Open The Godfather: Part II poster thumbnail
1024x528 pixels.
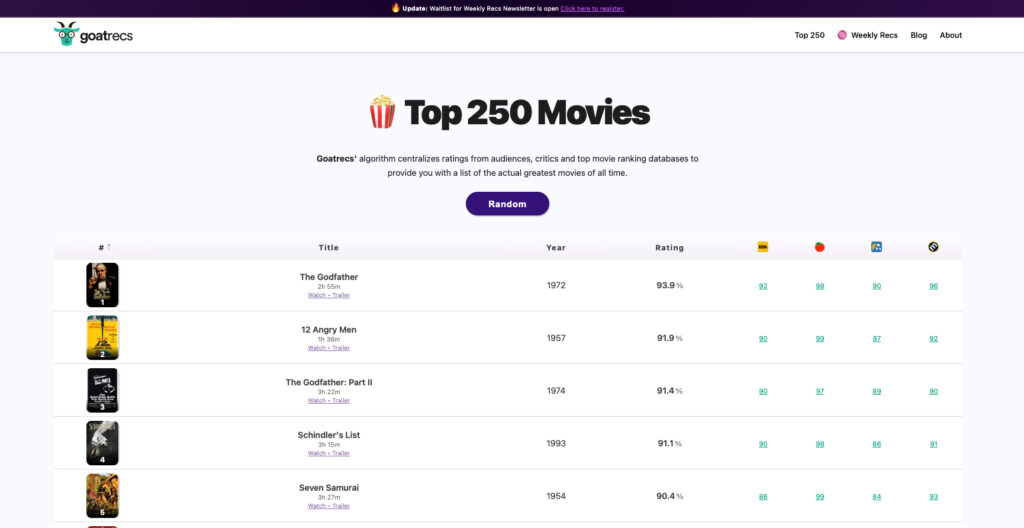pos(103,390)
